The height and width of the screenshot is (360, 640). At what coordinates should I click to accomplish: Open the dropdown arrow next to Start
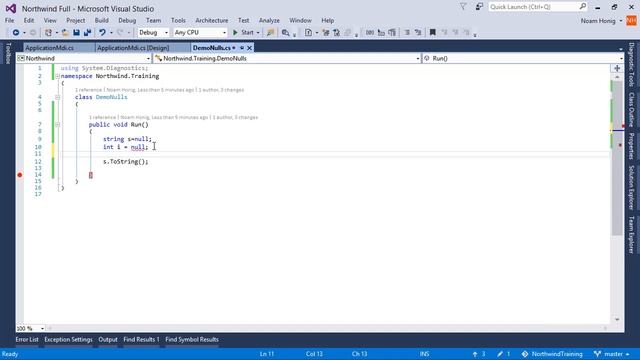coord(258,33)
